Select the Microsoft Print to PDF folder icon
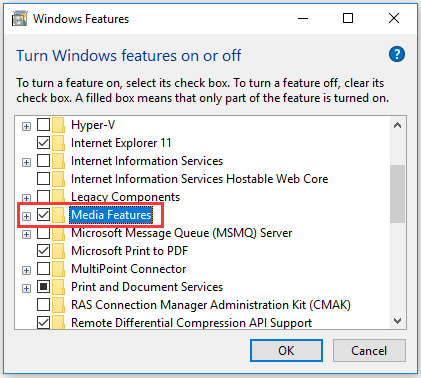This screenshot has width=421, height=378. 59,251
